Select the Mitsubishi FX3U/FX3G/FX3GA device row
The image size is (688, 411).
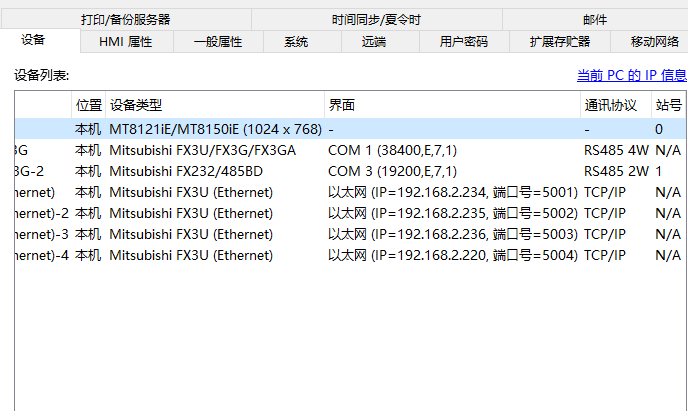click(202, 150)
